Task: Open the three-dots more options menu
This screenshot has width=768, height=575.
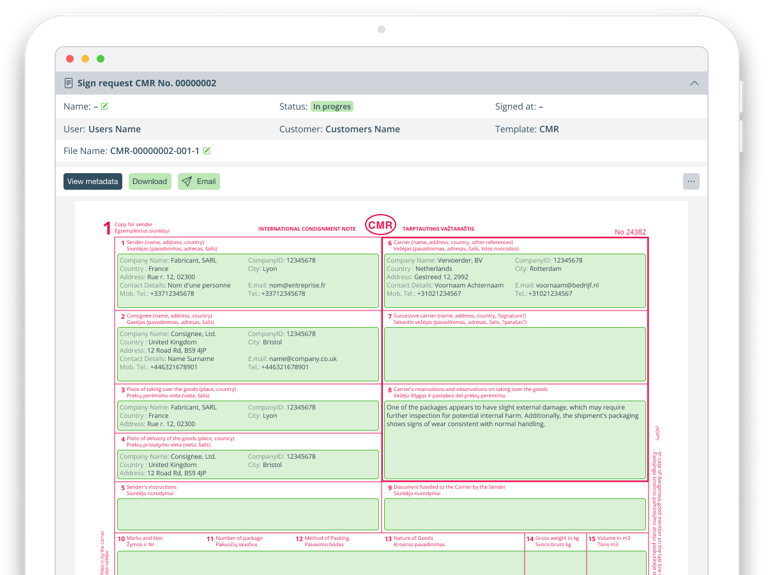Action: [691, 181]
